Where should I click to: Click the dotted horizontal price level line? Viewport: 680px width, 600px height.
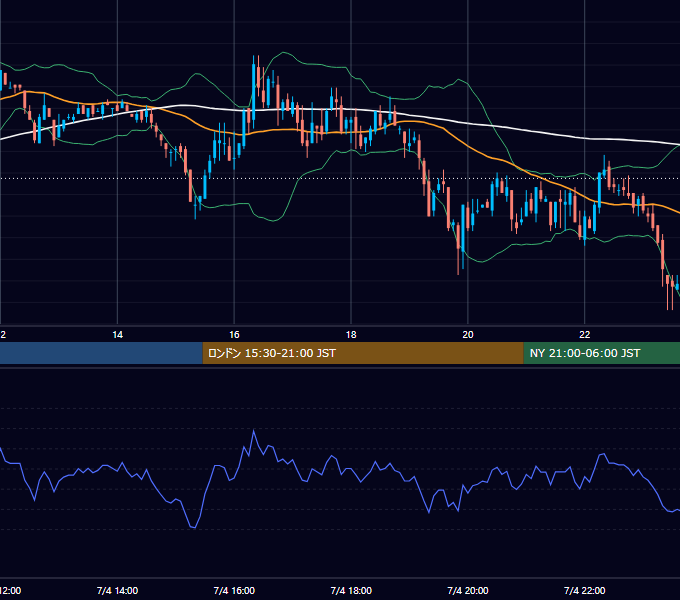click(x=340, y=178)
